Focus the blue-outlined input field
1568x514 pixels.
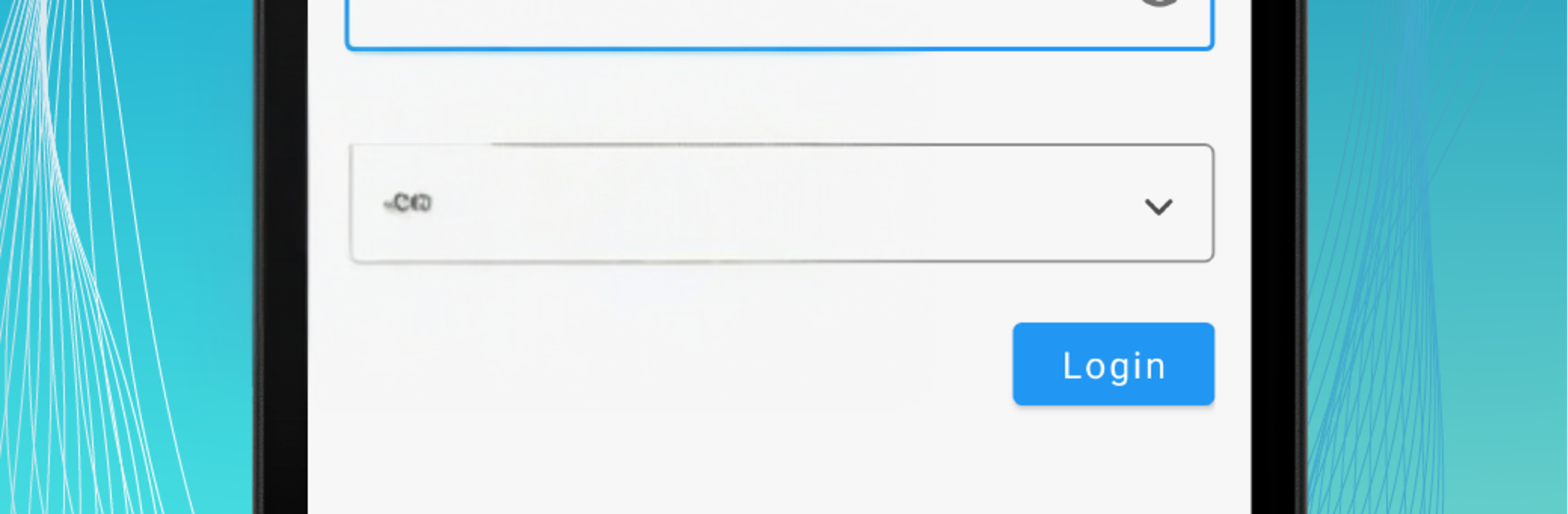pyautogui.click(x=779, y=23)
